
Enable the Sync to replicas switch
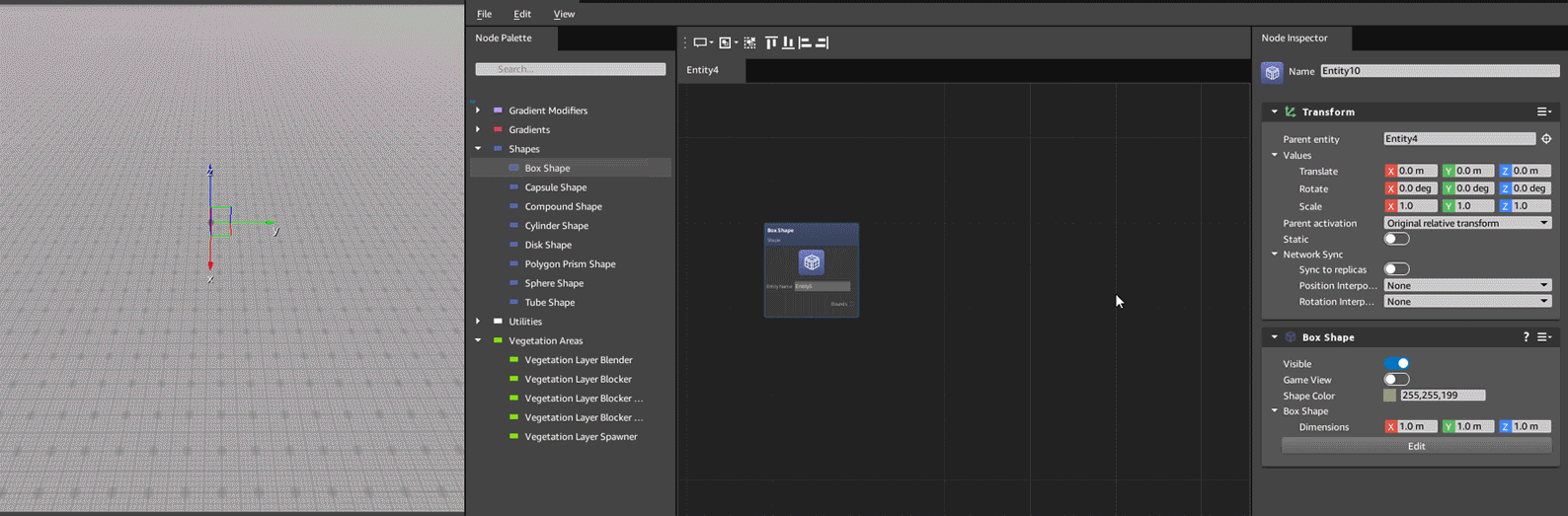click(1396, 269)
